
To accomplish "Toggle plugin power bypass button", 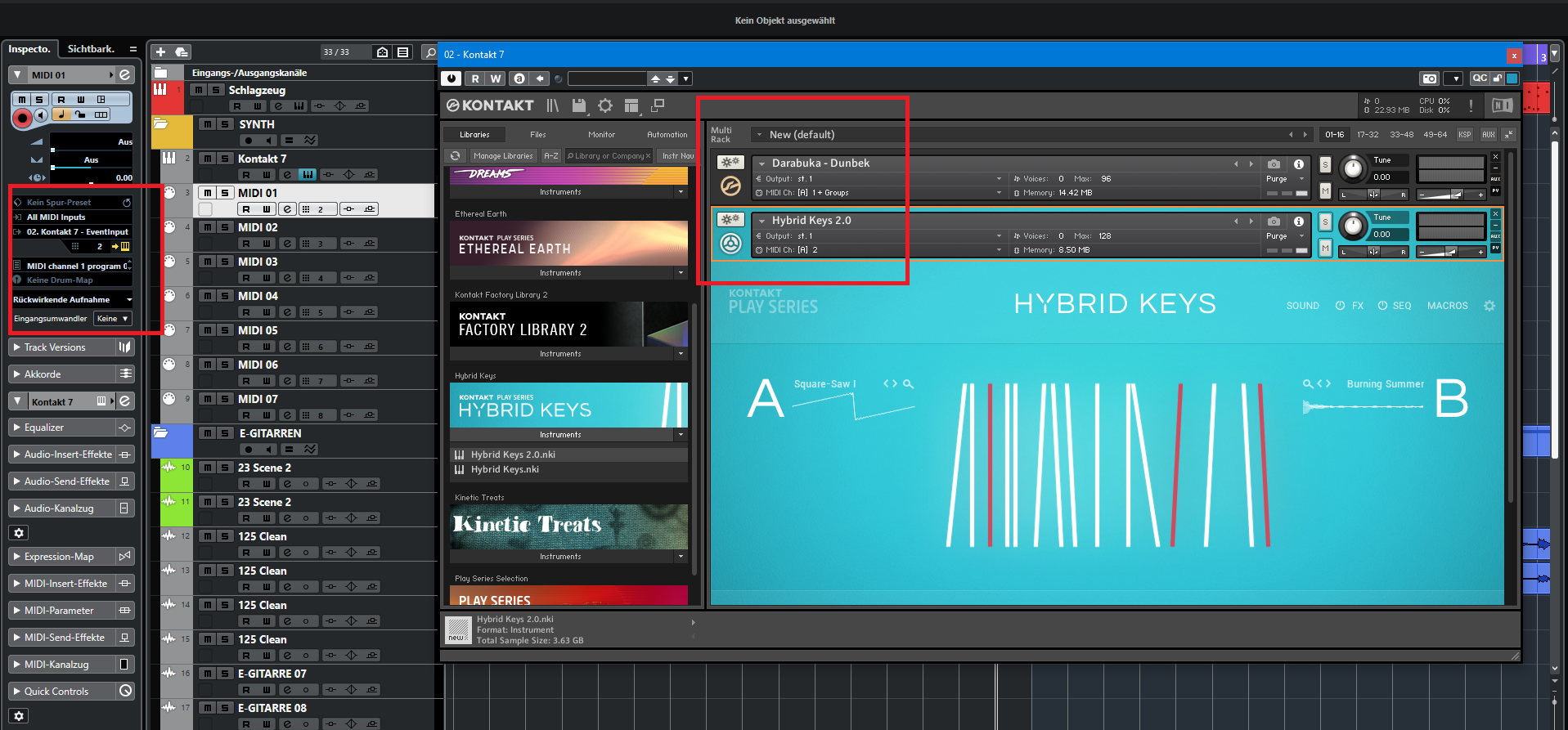I will pos(451,78).
